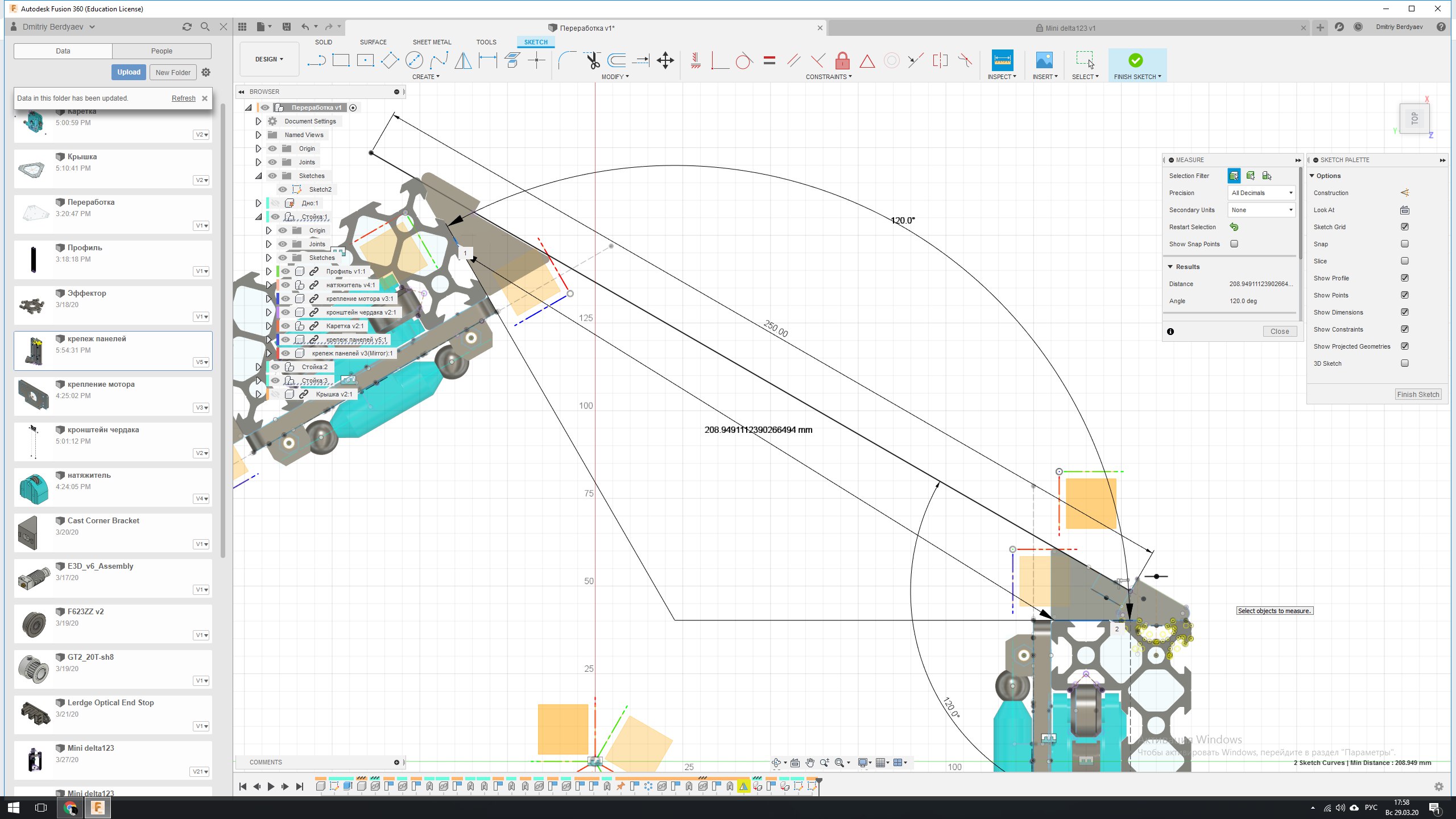Open the Эффектор thumbnail in data panel
This screenshot has width=1456, height=819.
click(x=33, y=305)
